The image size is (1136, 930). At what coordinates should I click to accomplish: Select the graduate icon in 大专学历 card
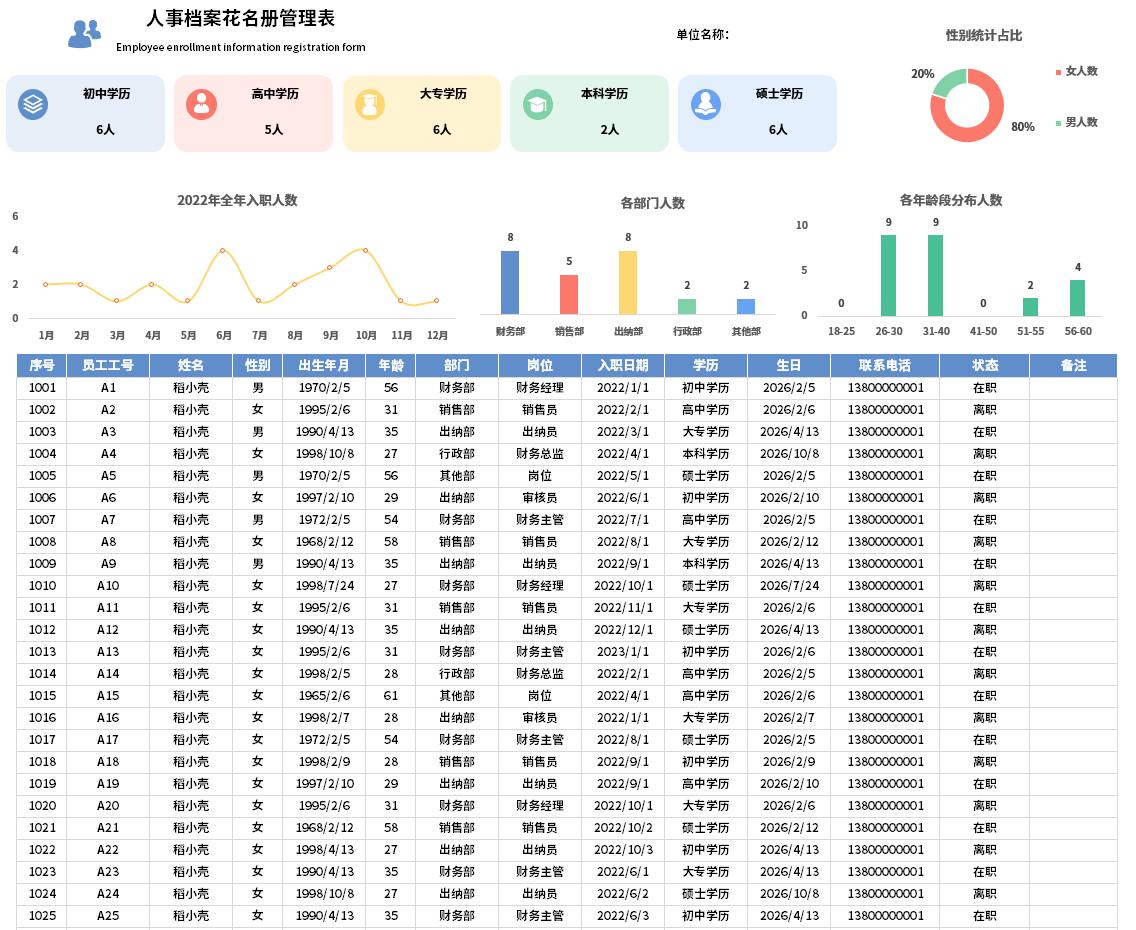(x=370, y=104)
